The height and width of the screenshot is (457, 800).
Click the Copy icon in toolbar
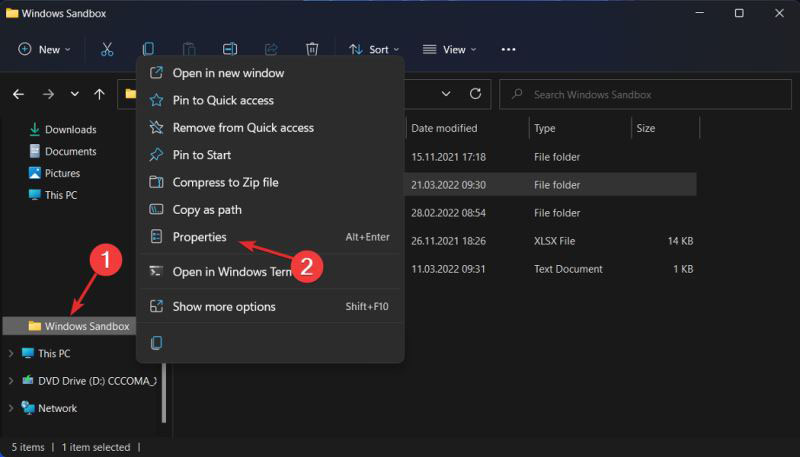148,49
